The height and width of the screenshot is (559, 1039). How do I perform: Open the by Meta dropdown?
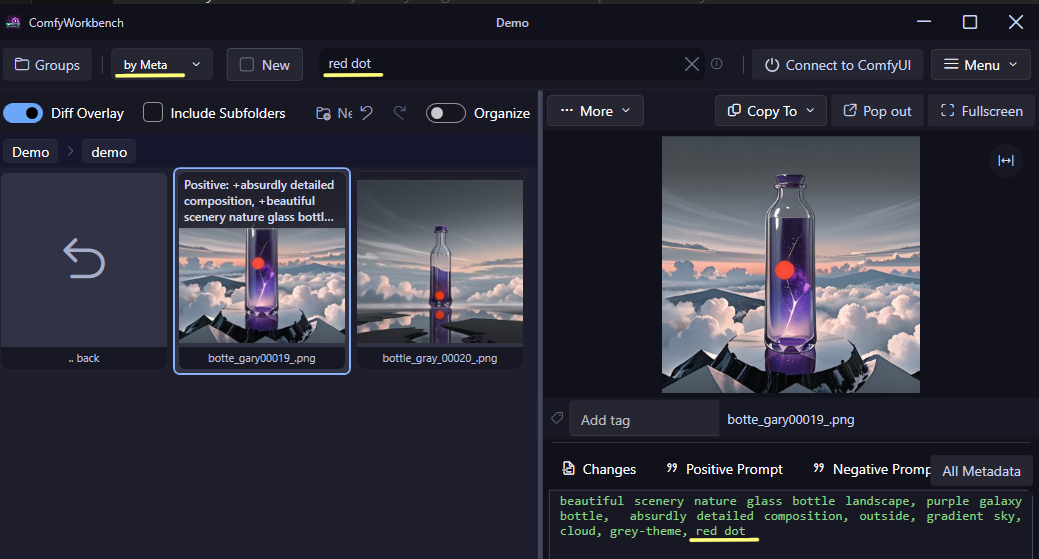162,65
